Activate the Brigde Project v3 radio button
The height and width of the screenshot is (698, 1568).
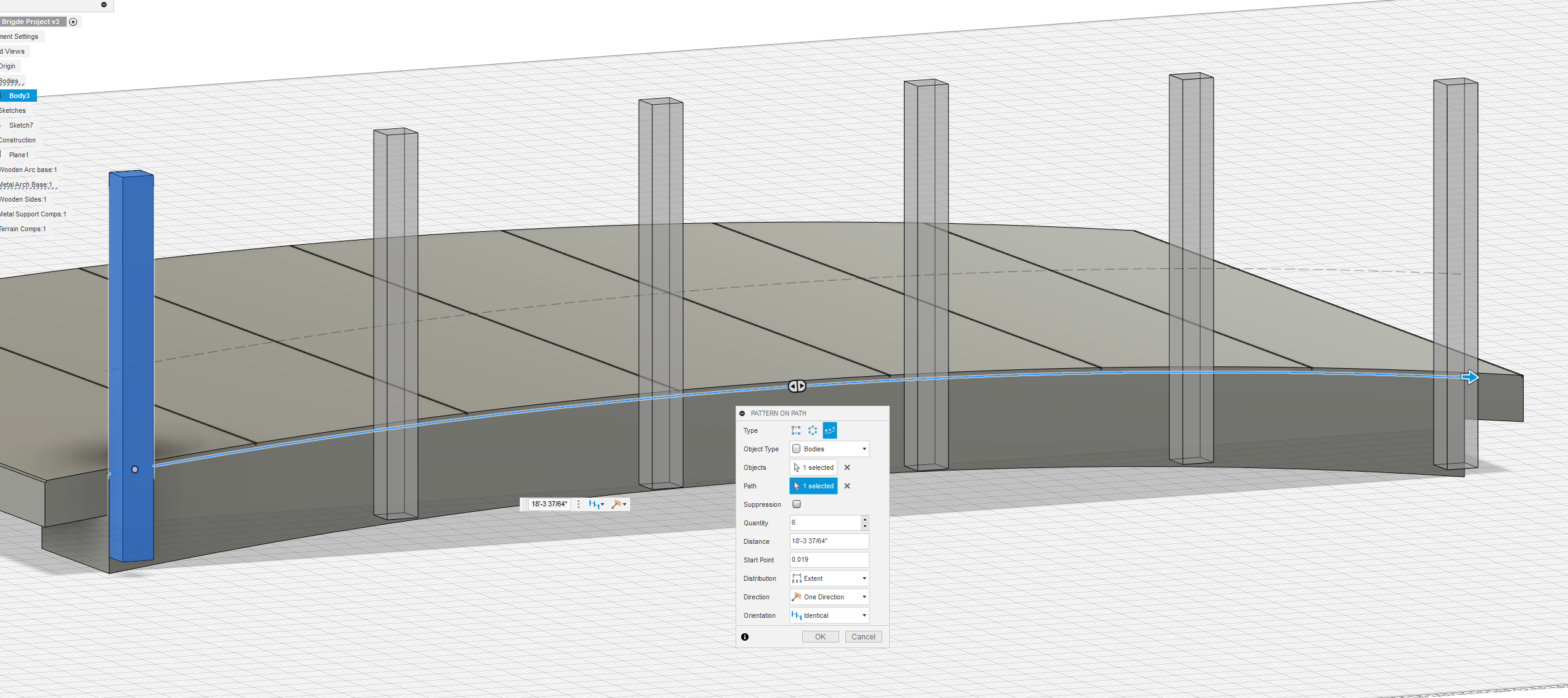(73, 22)
